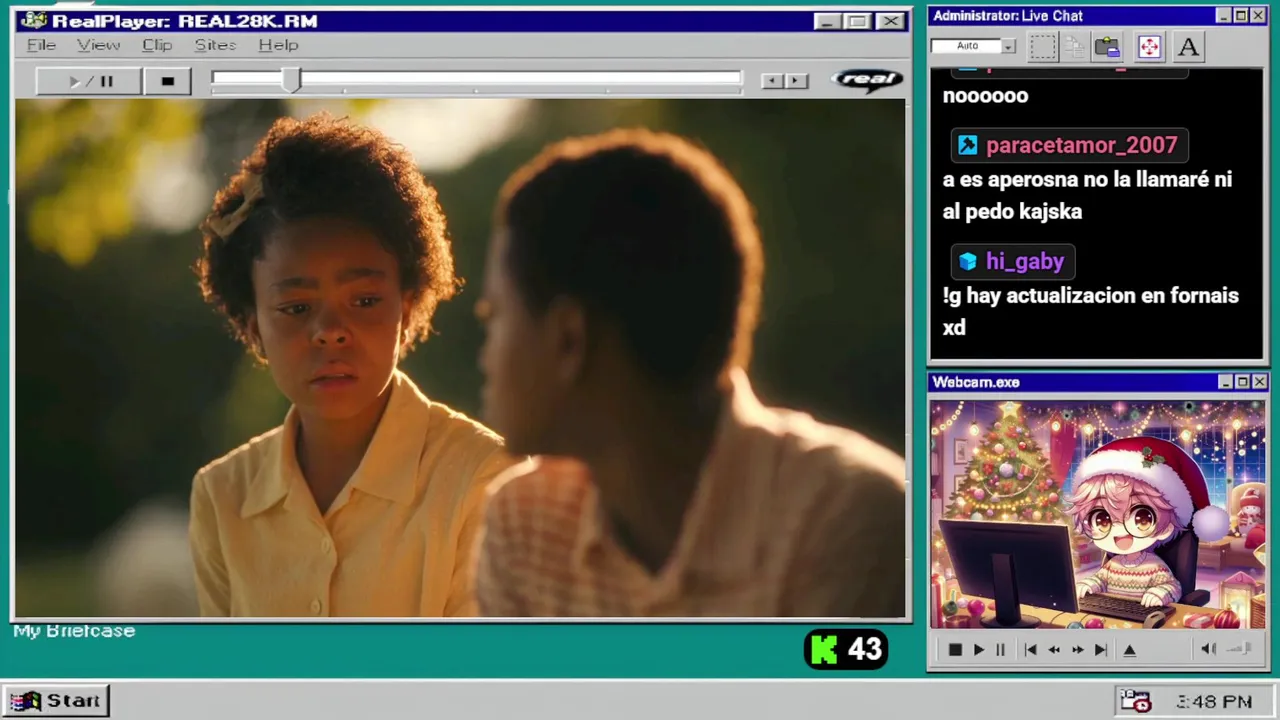Viewport: 1280px width, 720px height.
Task: Open the View menu in RealPlayer
Action: coord(98,45)
